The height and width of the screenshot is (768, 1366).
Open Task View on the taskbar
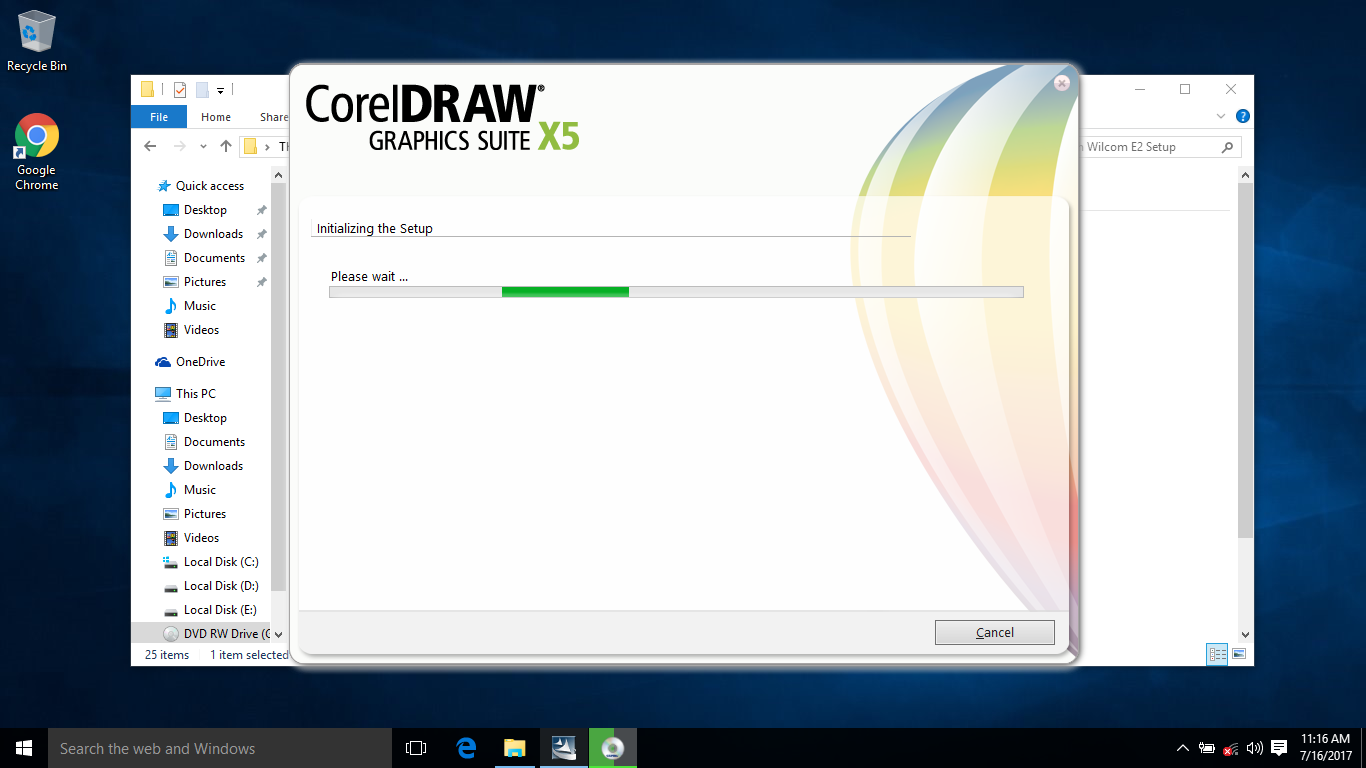pyautogui.click(x=416, y=748)
